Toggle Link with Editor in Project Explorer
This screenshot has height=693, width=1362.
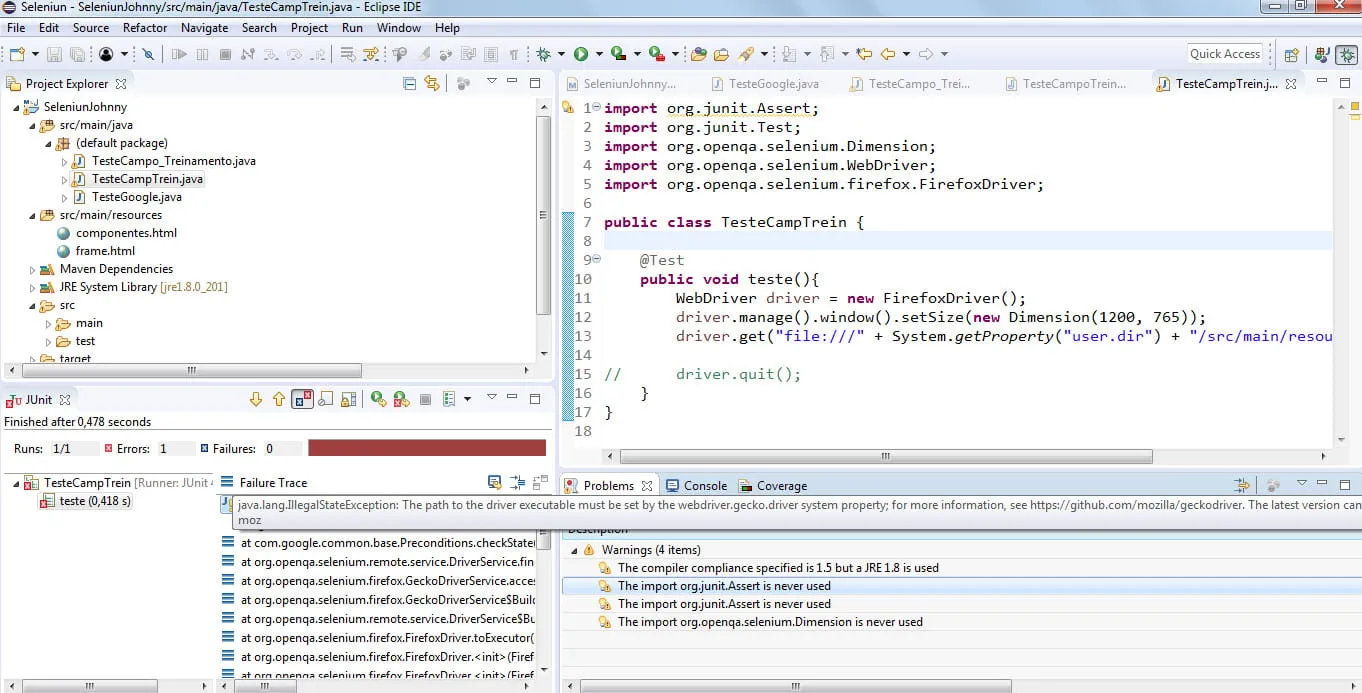(431, 84)
